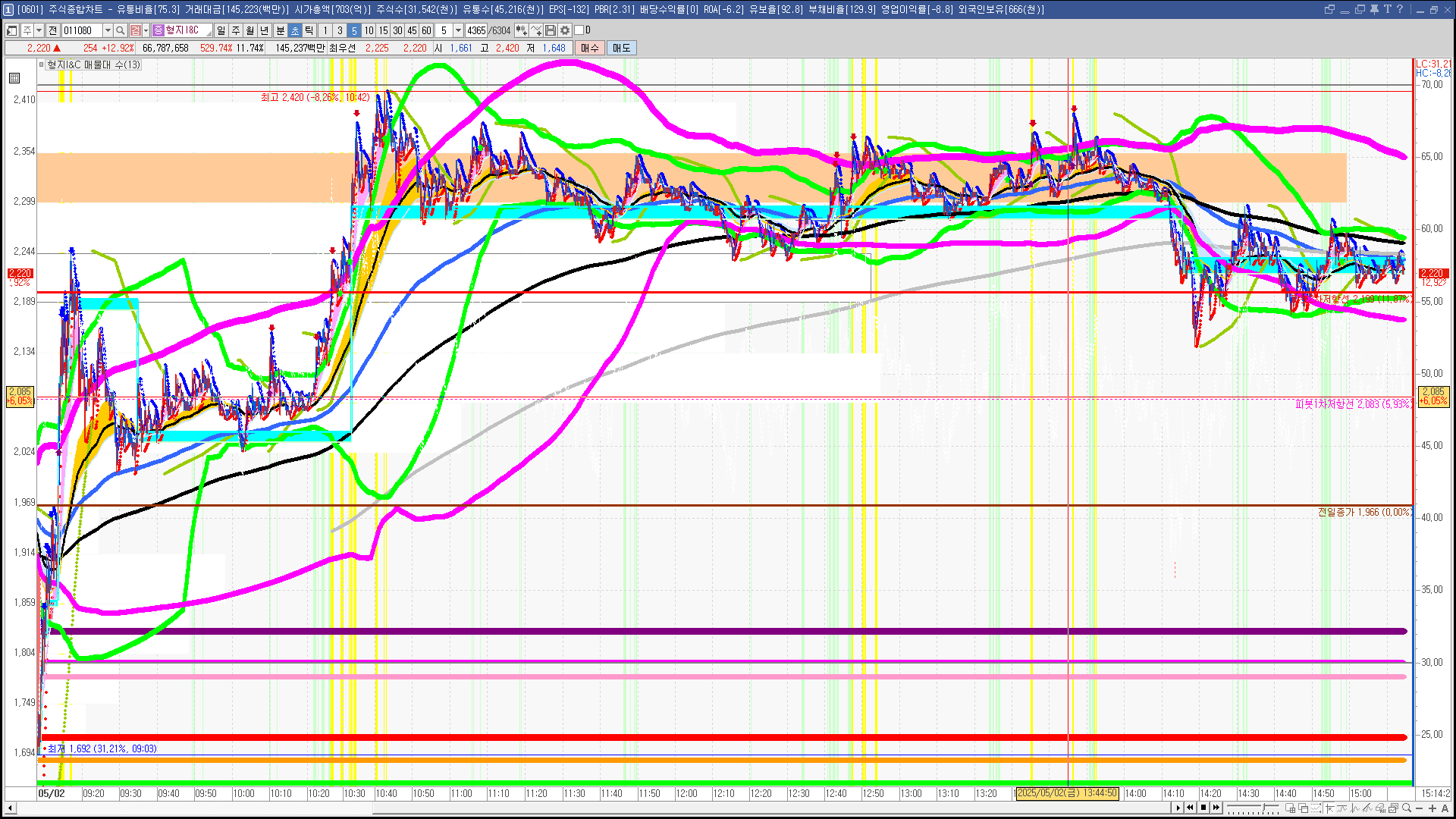Image resolution: width=1456 pixels, height=819 pixels.
Task: Toggle the D checkbox in toolbar
Action: [x=579, y=30]
